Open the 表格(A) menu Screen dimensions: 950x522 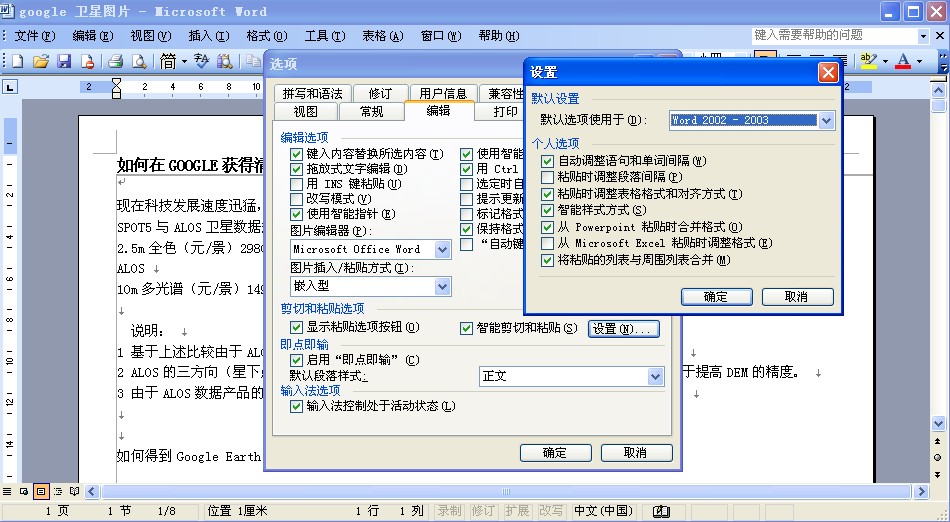point(382,36)
